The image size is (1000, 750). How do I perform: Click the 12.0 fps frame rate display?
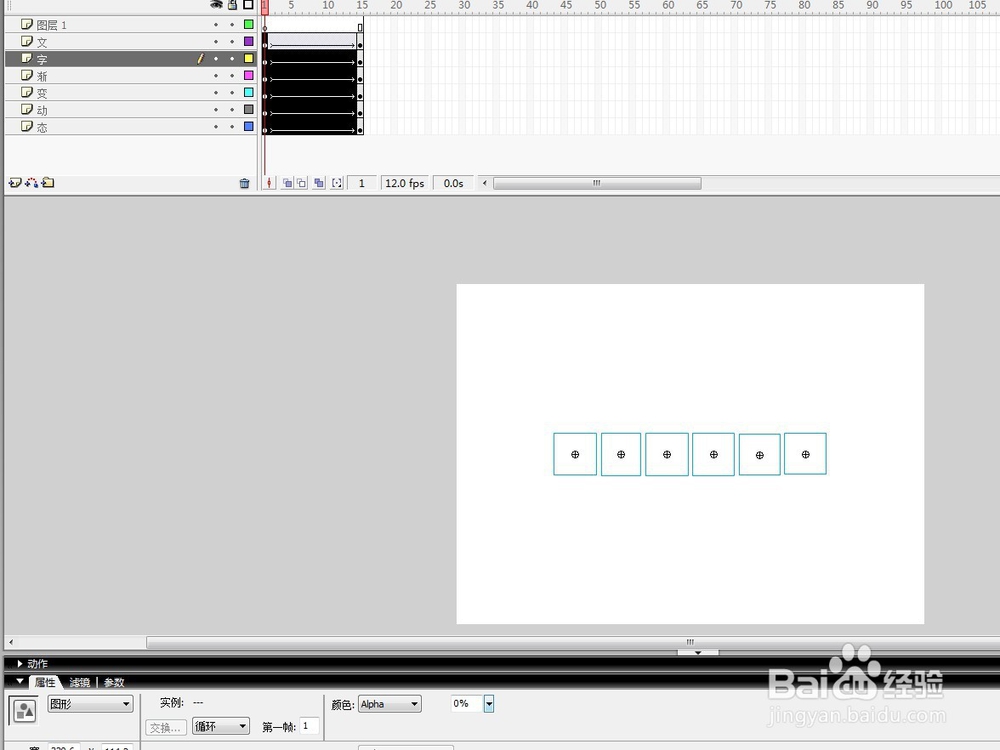404,183
